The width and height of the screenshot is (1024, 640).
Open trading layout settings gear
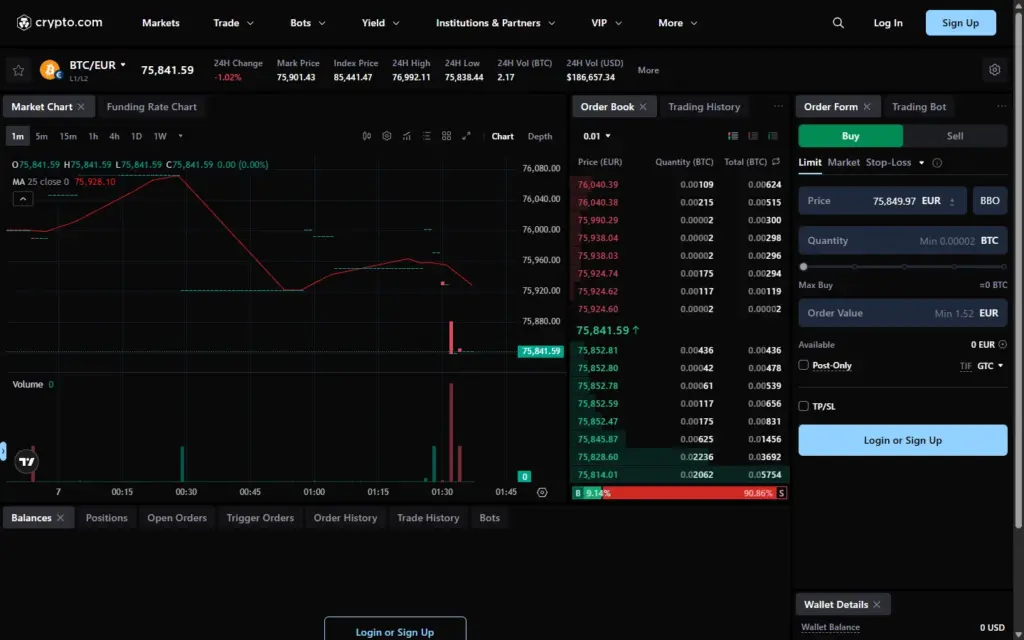[995, 70]
